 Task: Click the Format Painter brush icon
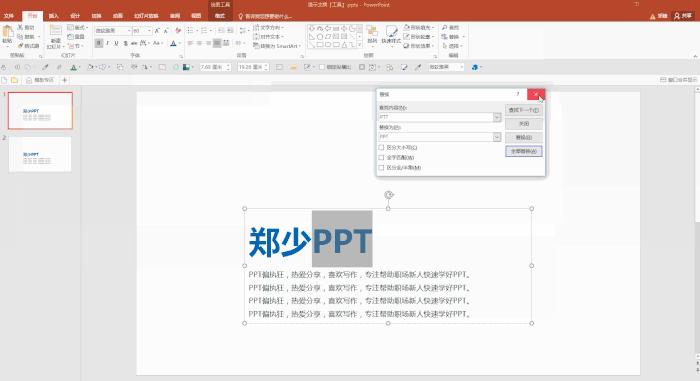[20, 46]
